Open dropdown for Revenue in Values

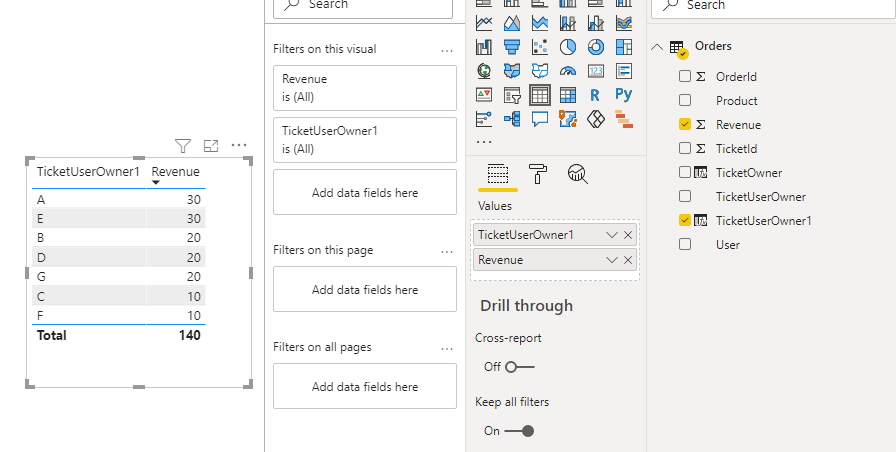611,260
